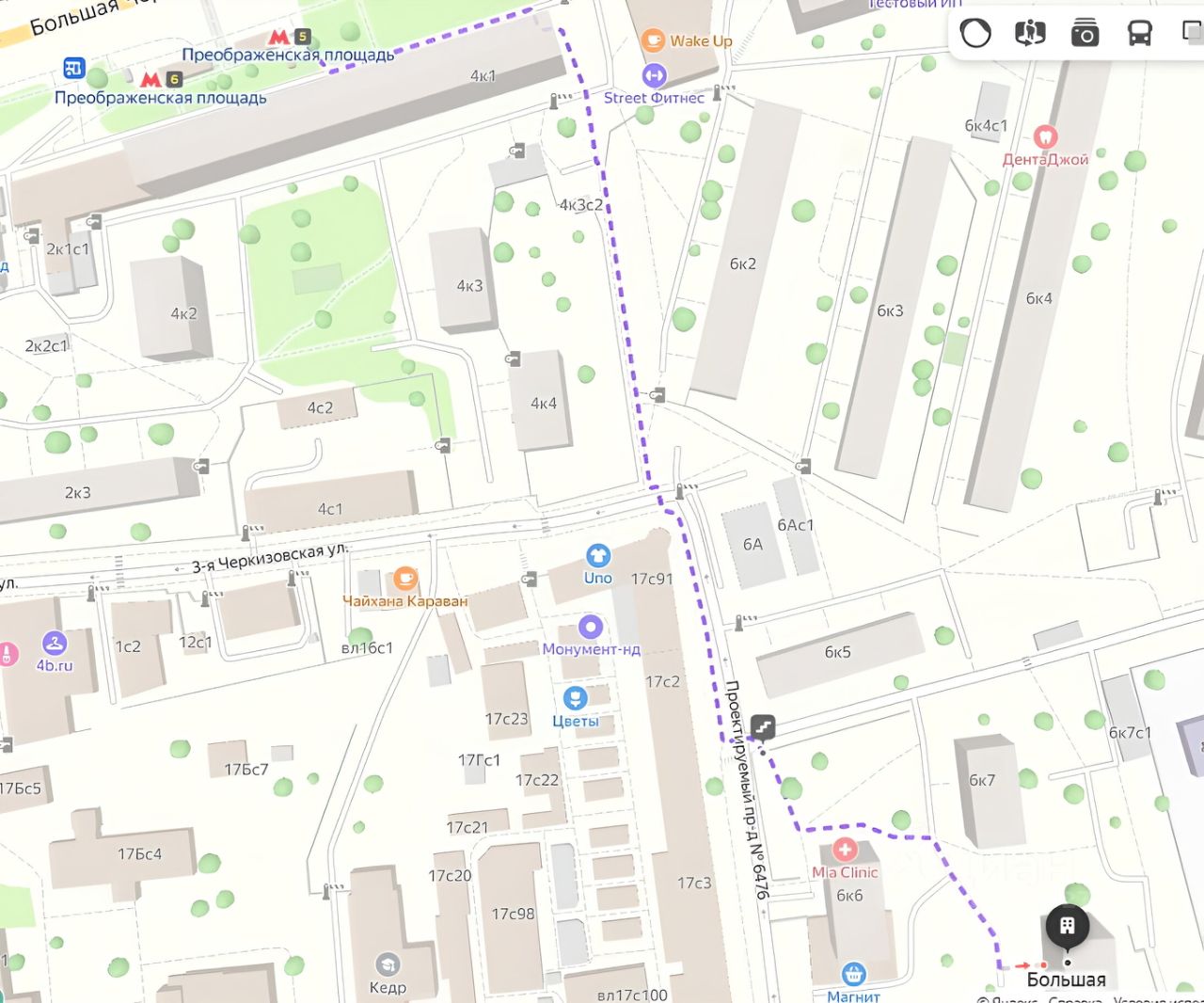Screen dimensions: 1204x1003
Task: Open street panorama view icon
Action: tap(1030, 33)
